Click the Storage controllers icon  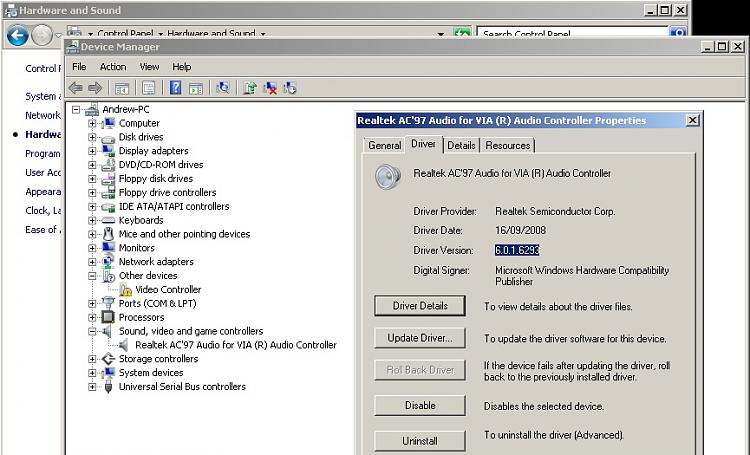(109, 359)
